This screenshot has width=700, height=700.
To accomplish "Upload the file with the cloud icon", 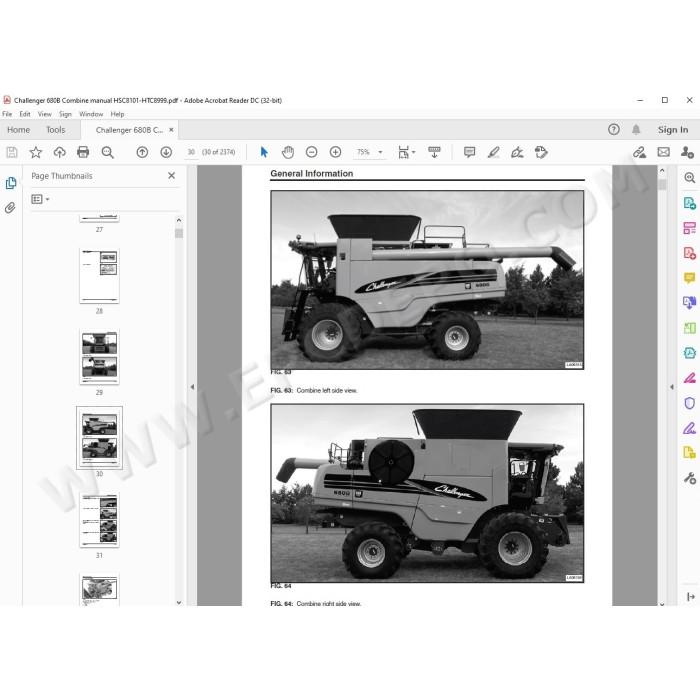I will pyautogui.click(x=59, y=152).
